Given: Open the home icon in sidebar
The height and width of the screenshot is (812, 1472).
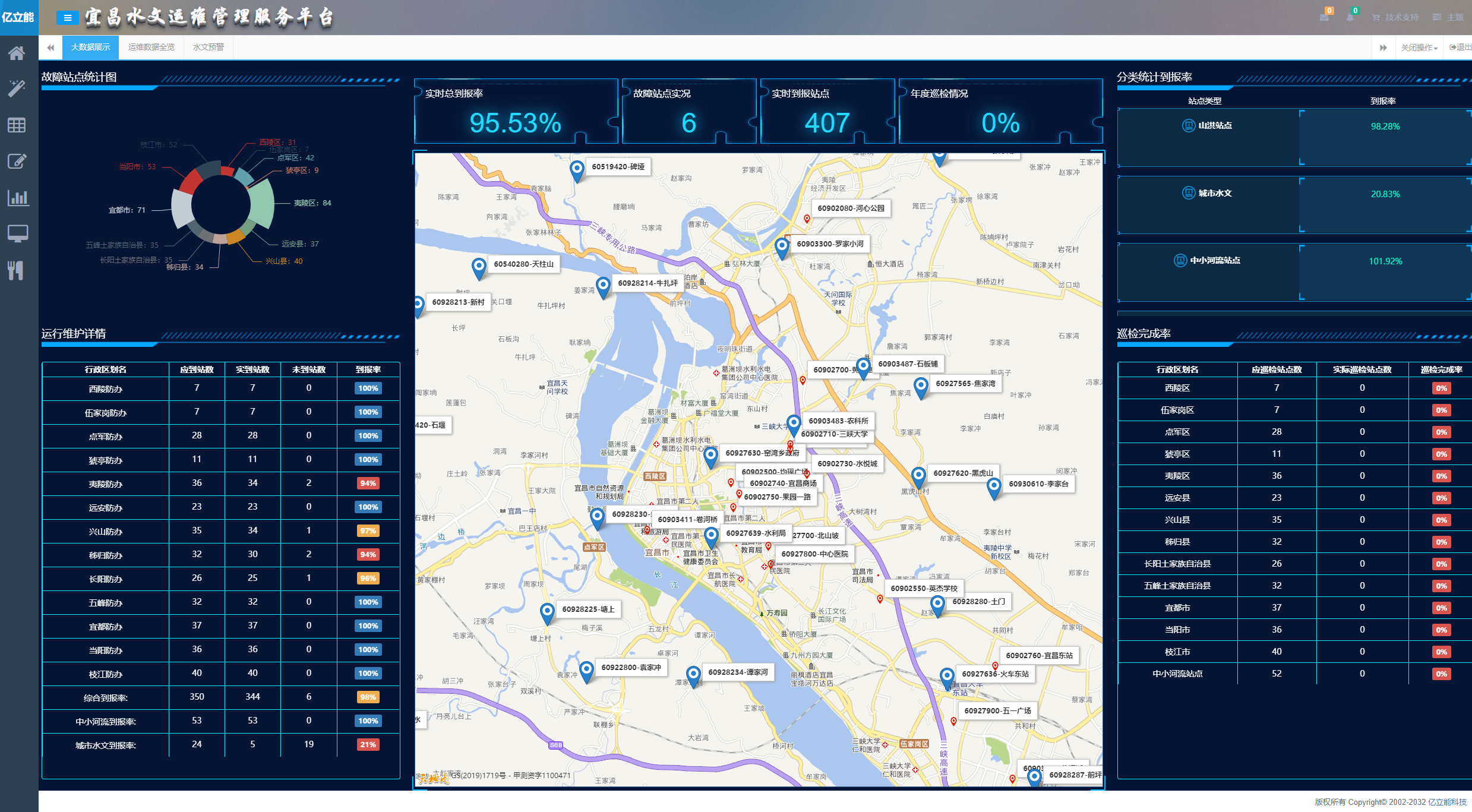Looking at the screenshot, I should click(x=17, y=53).
